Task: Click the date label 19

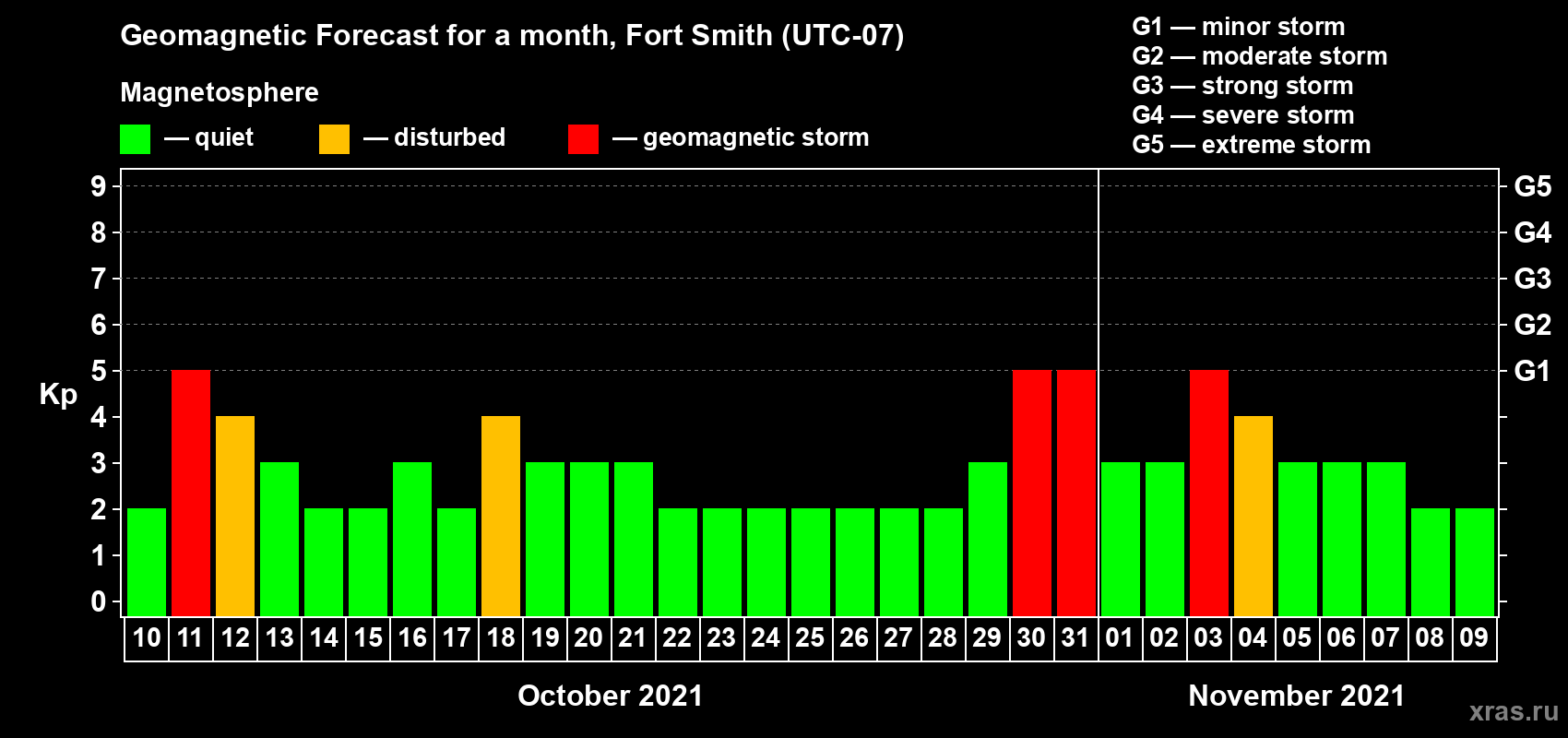Action: pos(545,638)
